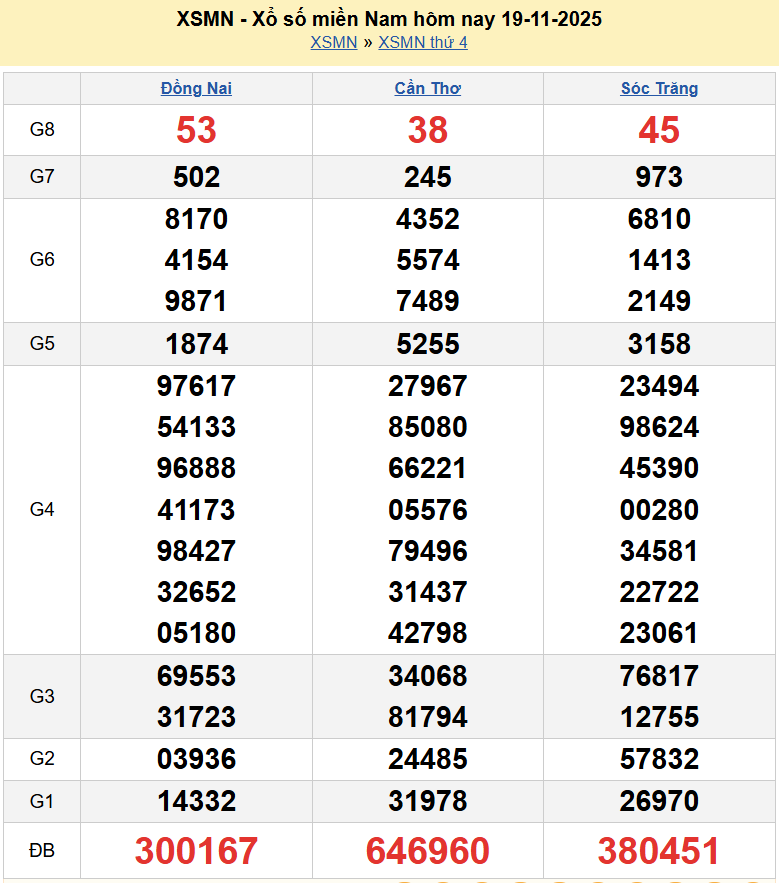
Task: Click Sóc Trăng special prize 380451
Action: pos(659,851)
